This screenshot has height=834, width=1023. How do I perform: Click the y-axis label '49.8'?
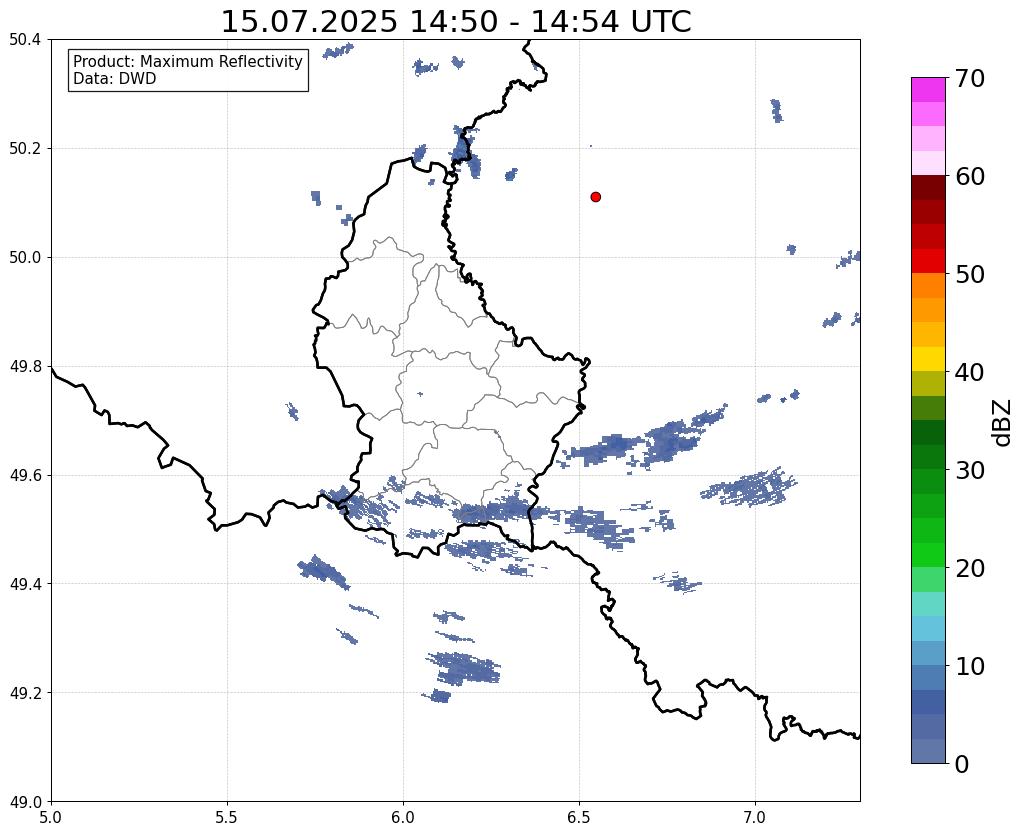pos(25,367)
